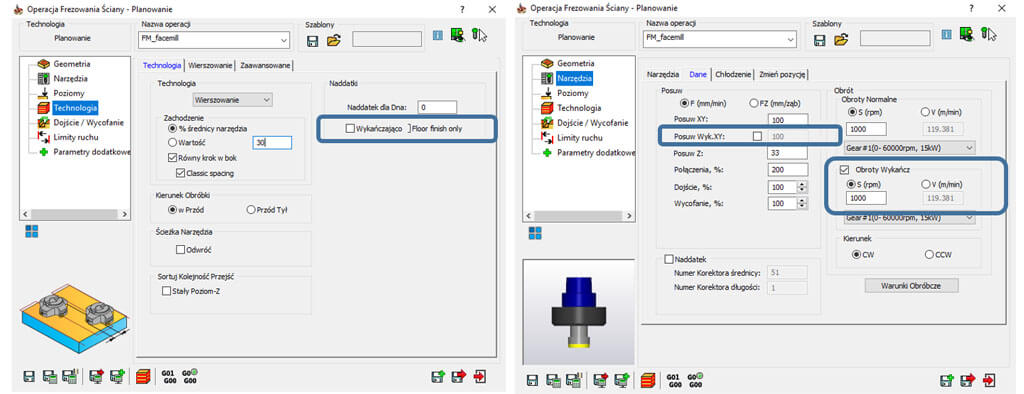Click save with green plus icon, left dialog bottom right

(x=438, y=377)
